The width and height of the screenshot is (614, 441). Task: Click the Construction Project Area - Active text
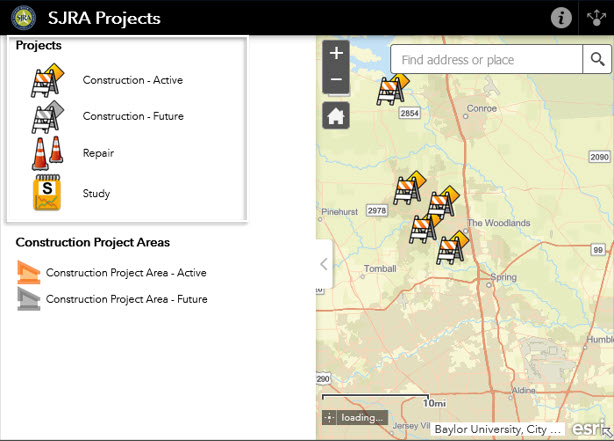pyautogui.click(x=126, y=273)
